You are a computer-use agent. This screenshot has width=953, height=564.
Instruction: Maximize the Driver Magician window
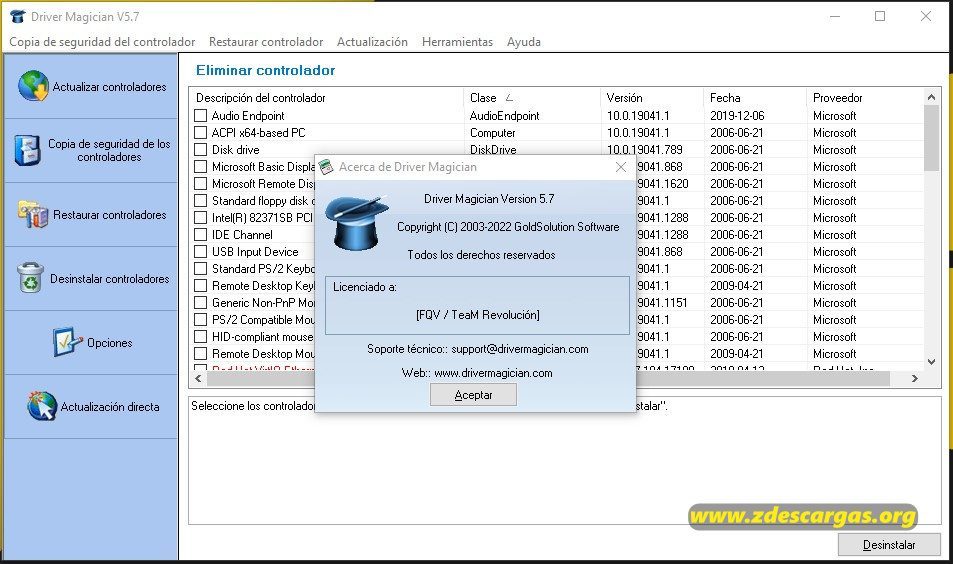coord(879,16)
